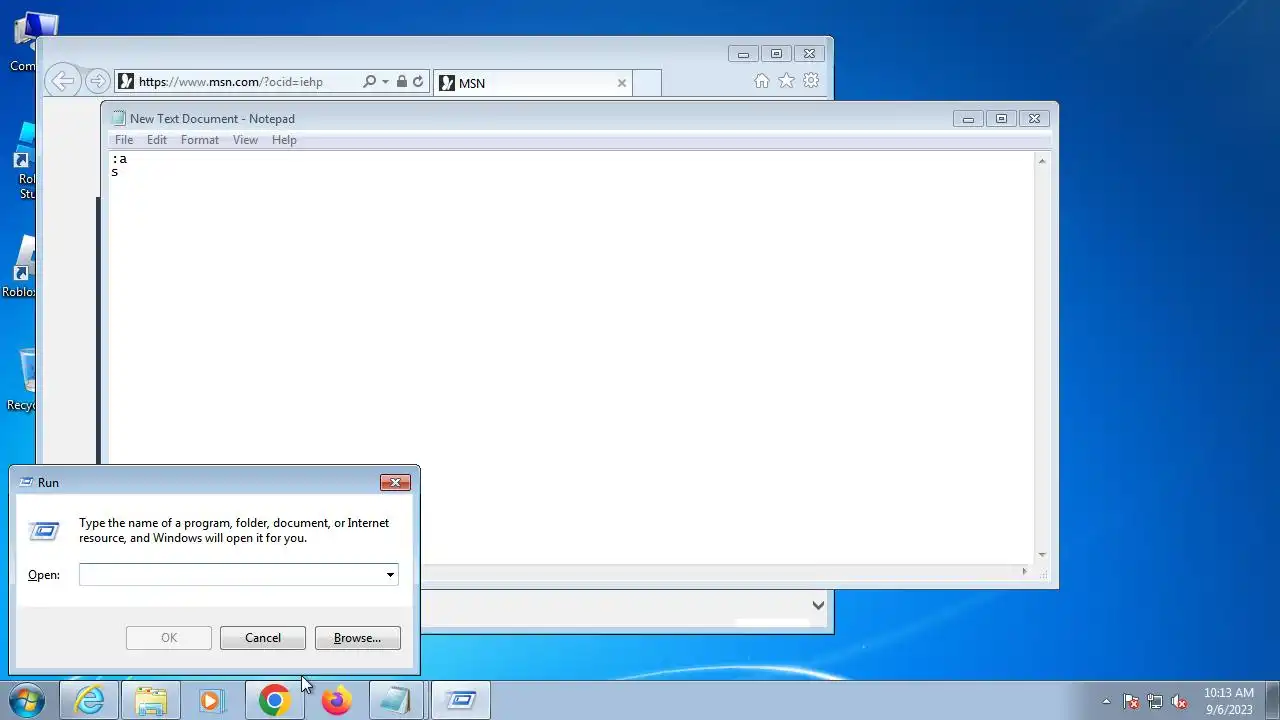1280x720 pixels.
Task: Click Internet Explorer back arrow
Action: [x=62, y=82]
